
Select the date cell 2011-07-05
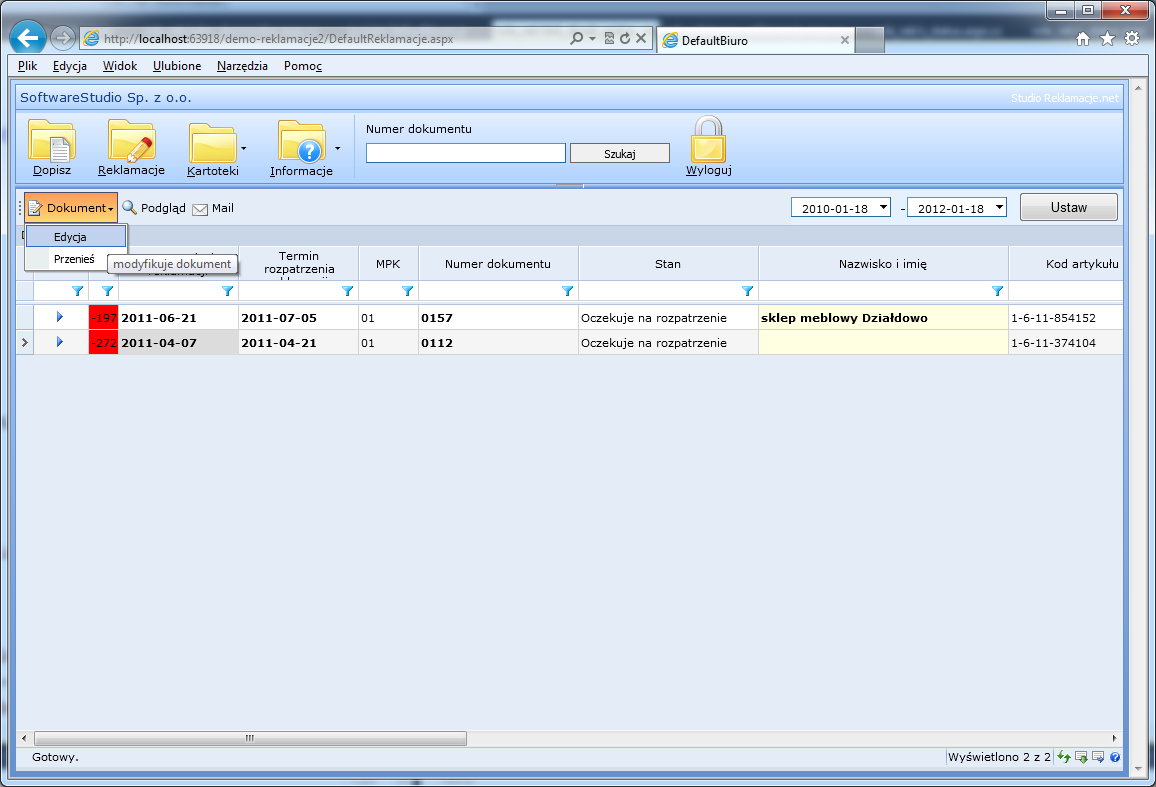point(299,318)
